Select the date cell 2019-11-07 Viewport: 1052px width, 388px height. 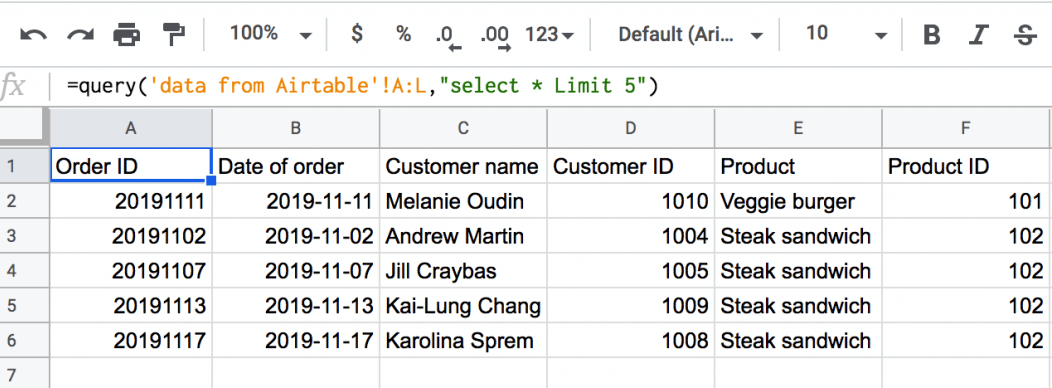(x=296, y=271)
